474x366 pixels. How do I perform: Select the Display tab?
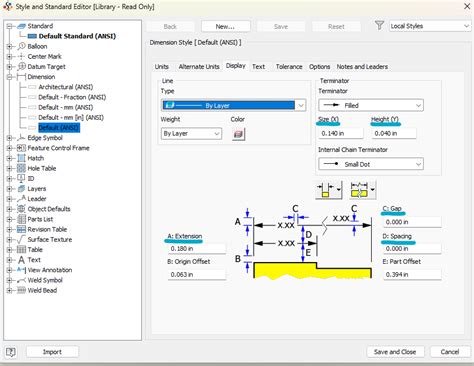(236, 66)
